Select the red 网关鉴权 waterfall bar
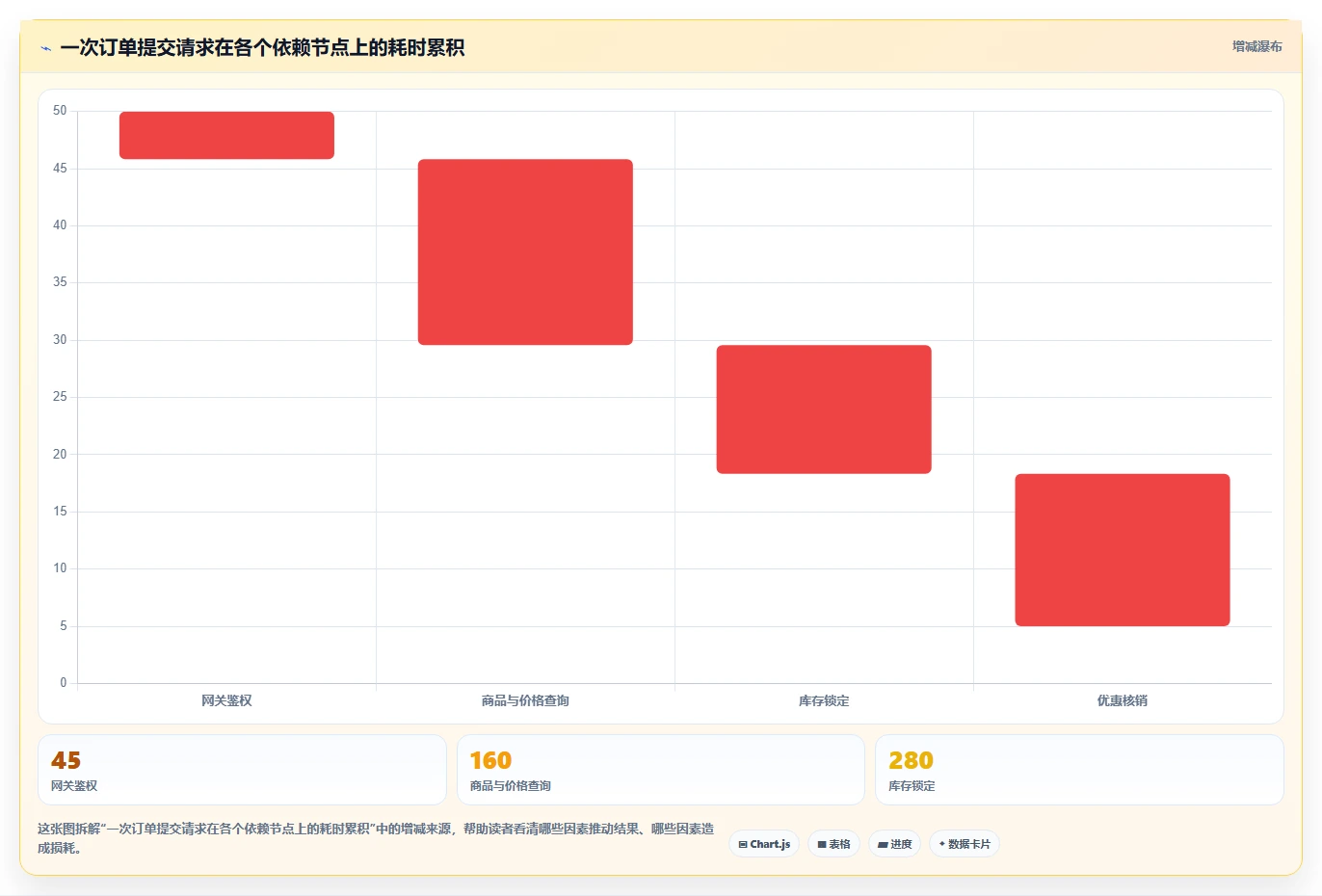1322x896 pixels. [226, 135]
